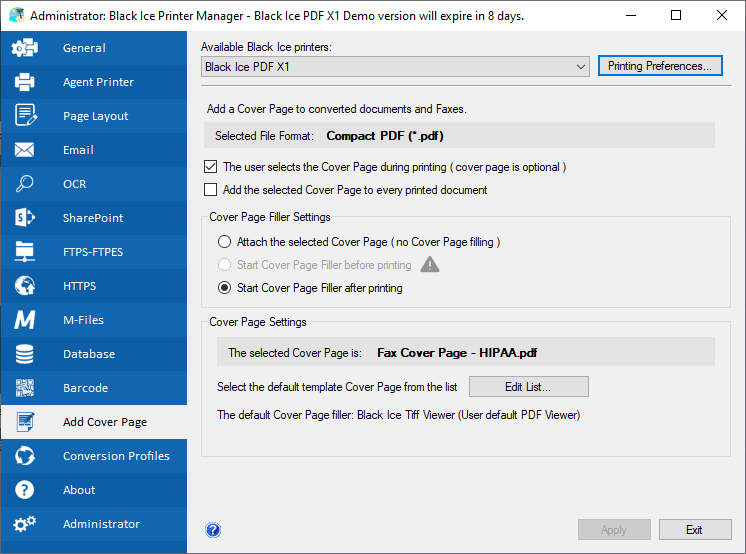746x554 pixels.
Task: Open the SharePoint icon in sidebar
Action: [25, 218]
